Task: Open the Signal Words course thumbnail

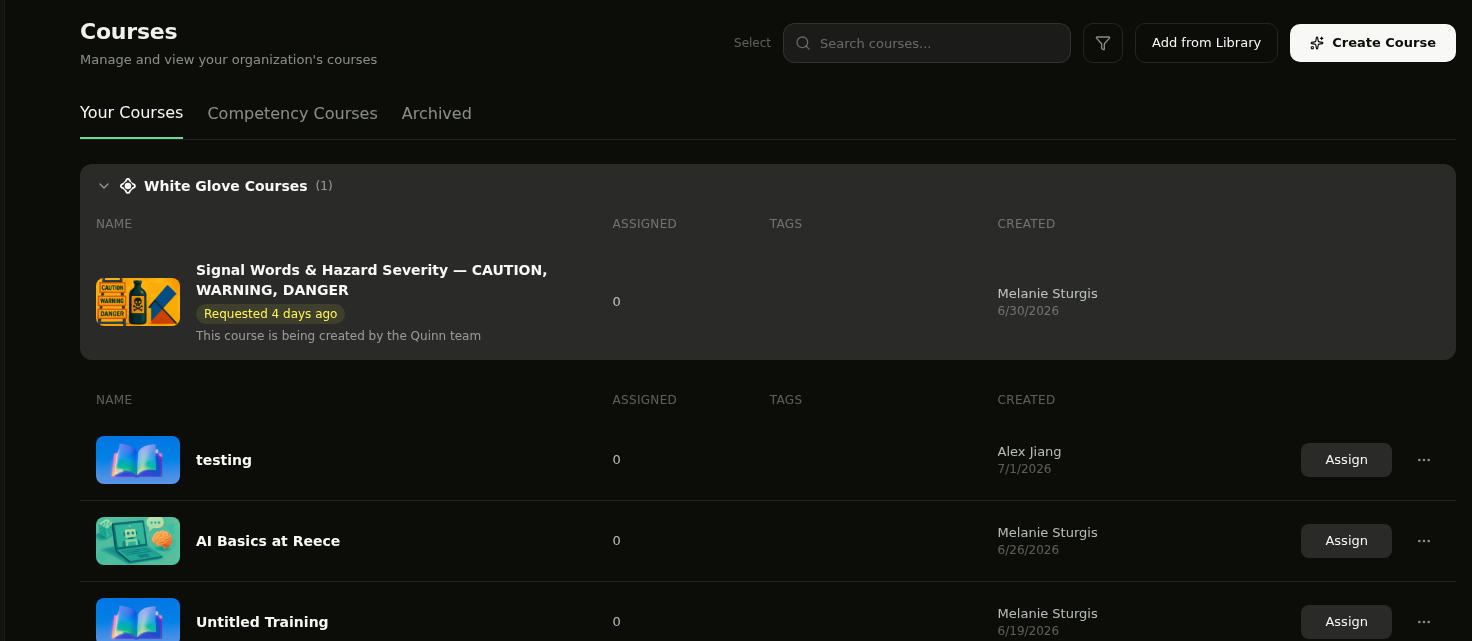Action: [x=138, y=302]
